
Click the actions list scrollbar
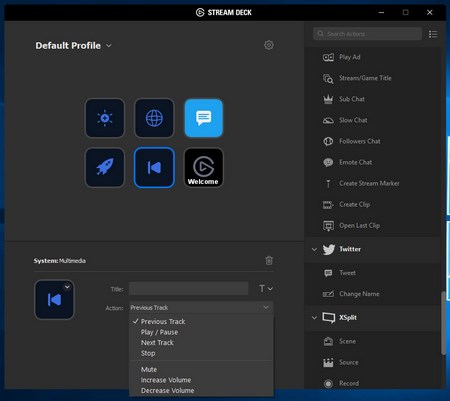pyautogui.click(x=443, y=323)
